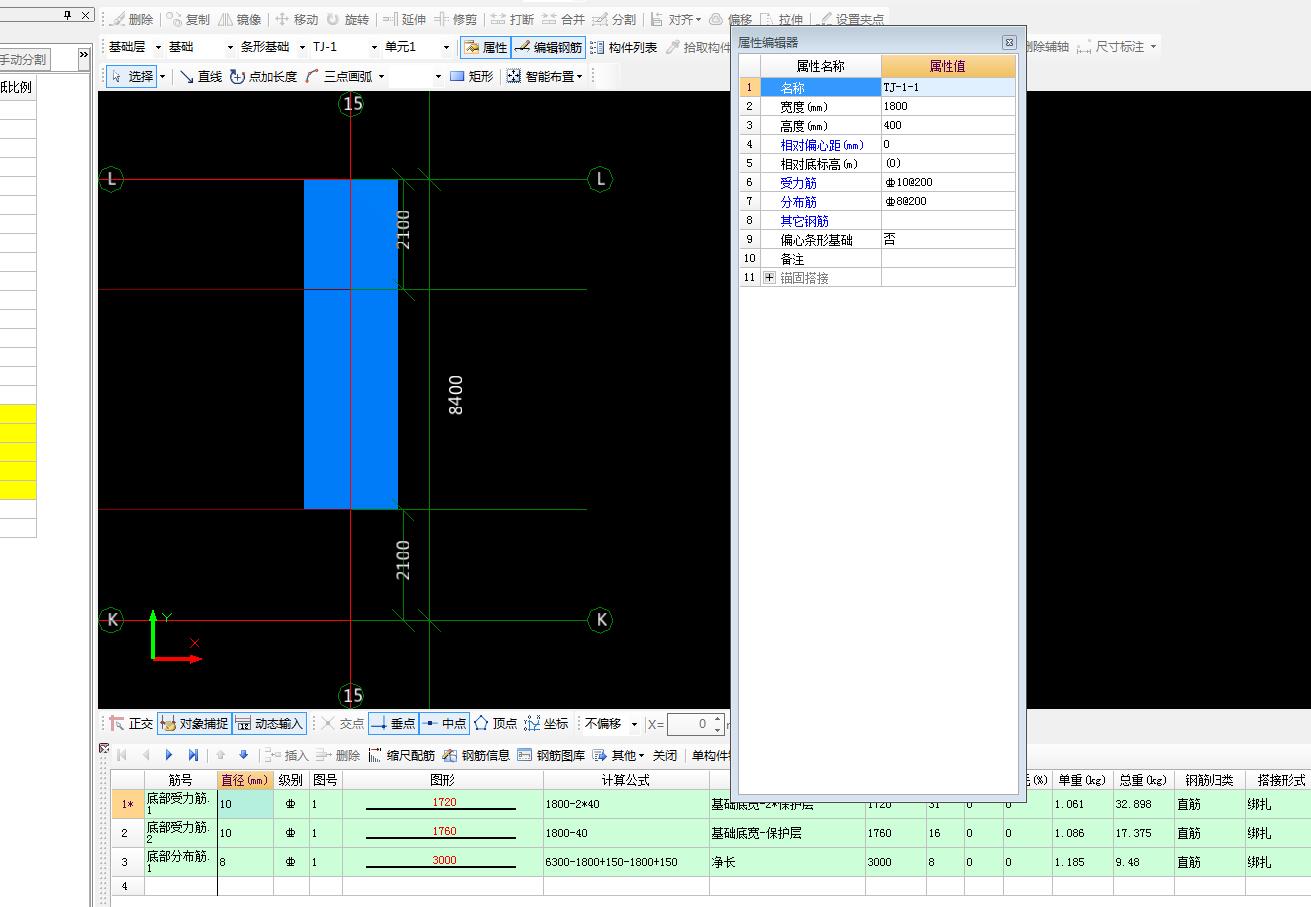Open the 选择 tool dropdown arrow
Viewport: 1311px width, 907px height.
point(163,76)
